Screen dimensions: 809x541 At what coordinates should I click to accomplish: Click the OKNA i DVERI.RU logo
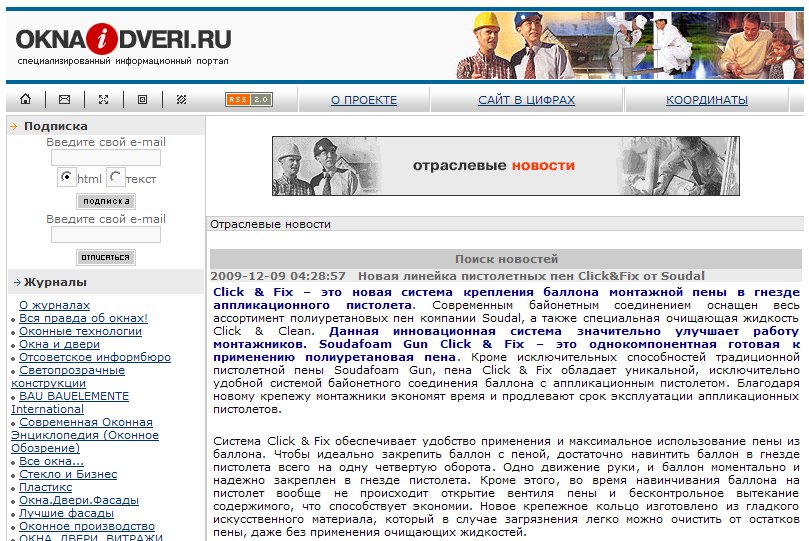point(123,39)
